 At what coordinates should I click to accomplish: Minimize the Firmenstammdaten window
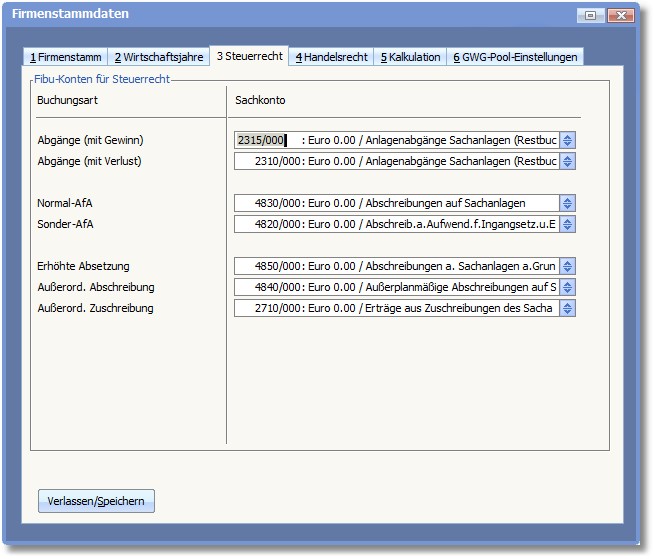coord(591,15)
